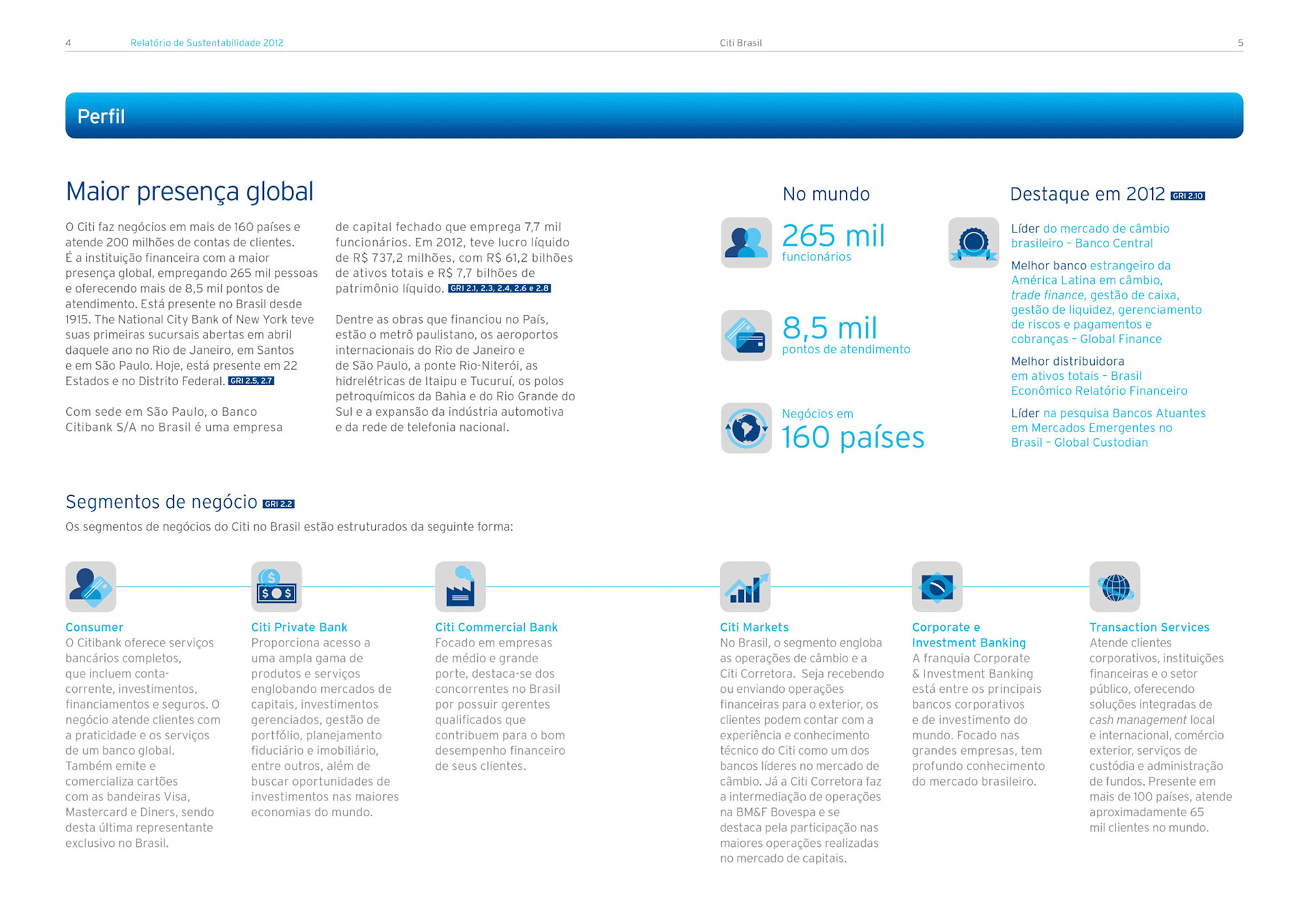
Task: Click the Transaction Services globe icon
Action: 1114,586
